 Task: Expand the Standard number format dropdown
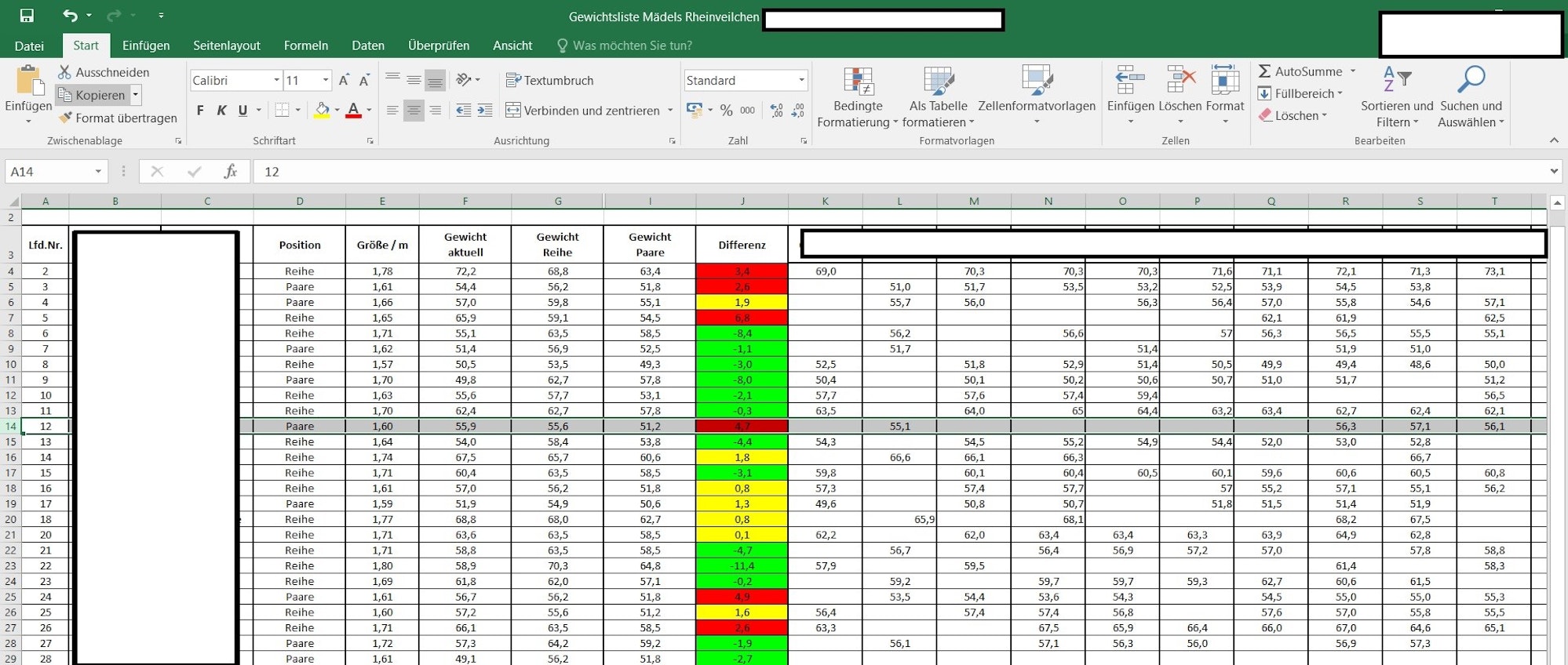[801, 80]
